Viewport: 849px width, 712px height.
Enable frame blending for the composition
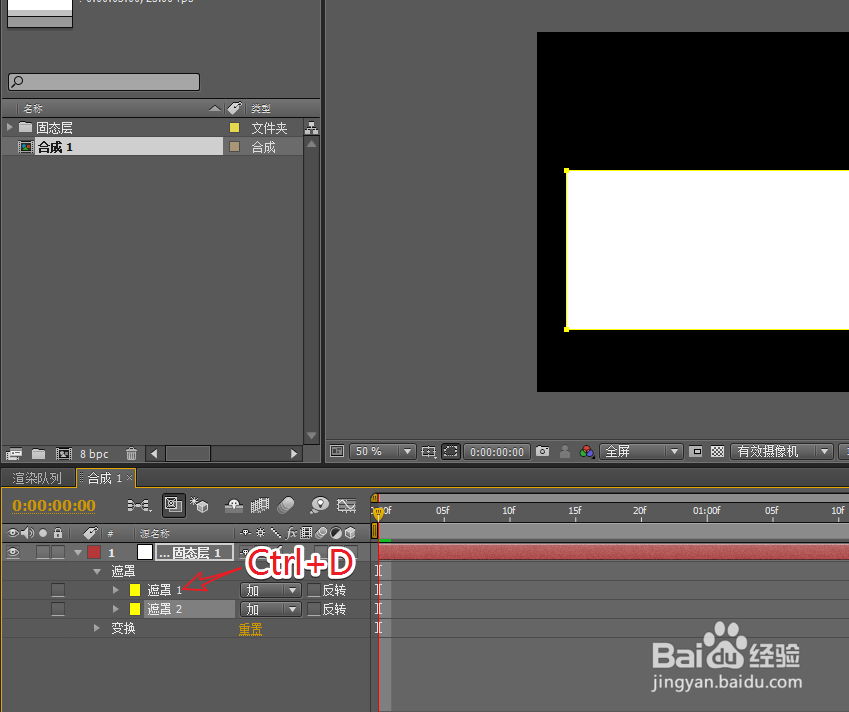pos(260,506)
